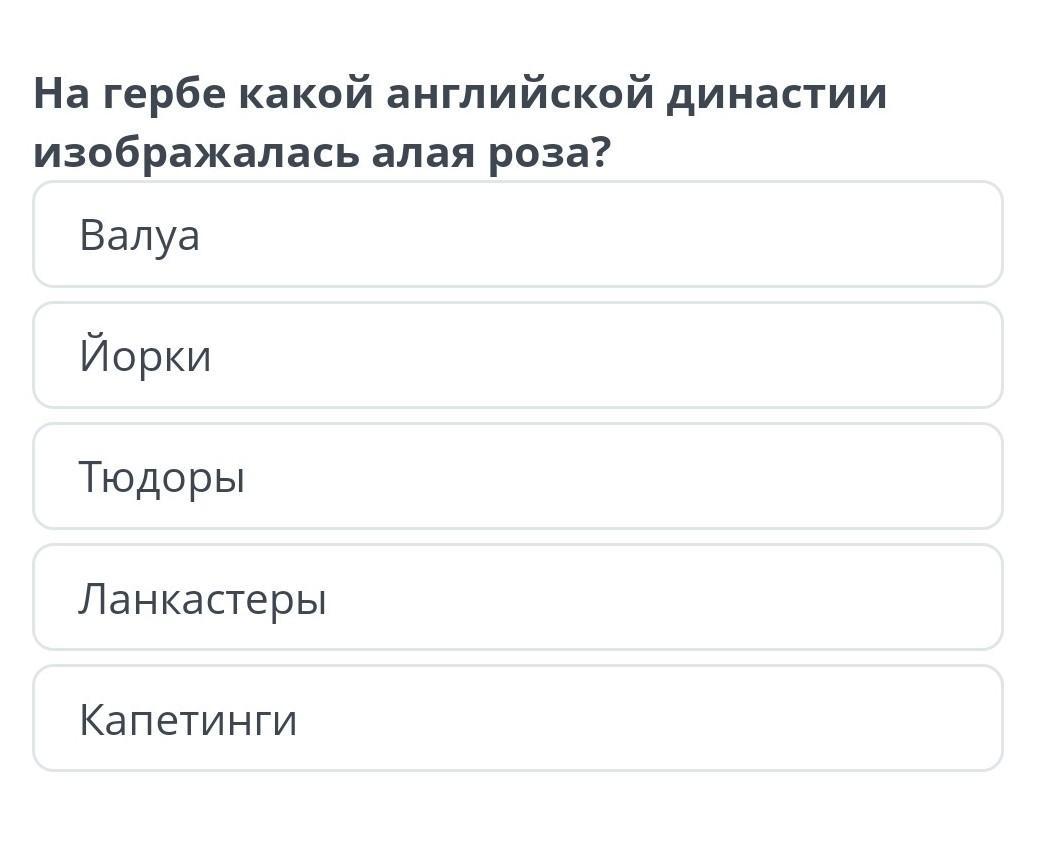Pick the Тюдоры answer option
This screenshot has height=846, width=1044.
tap(518, 477)
